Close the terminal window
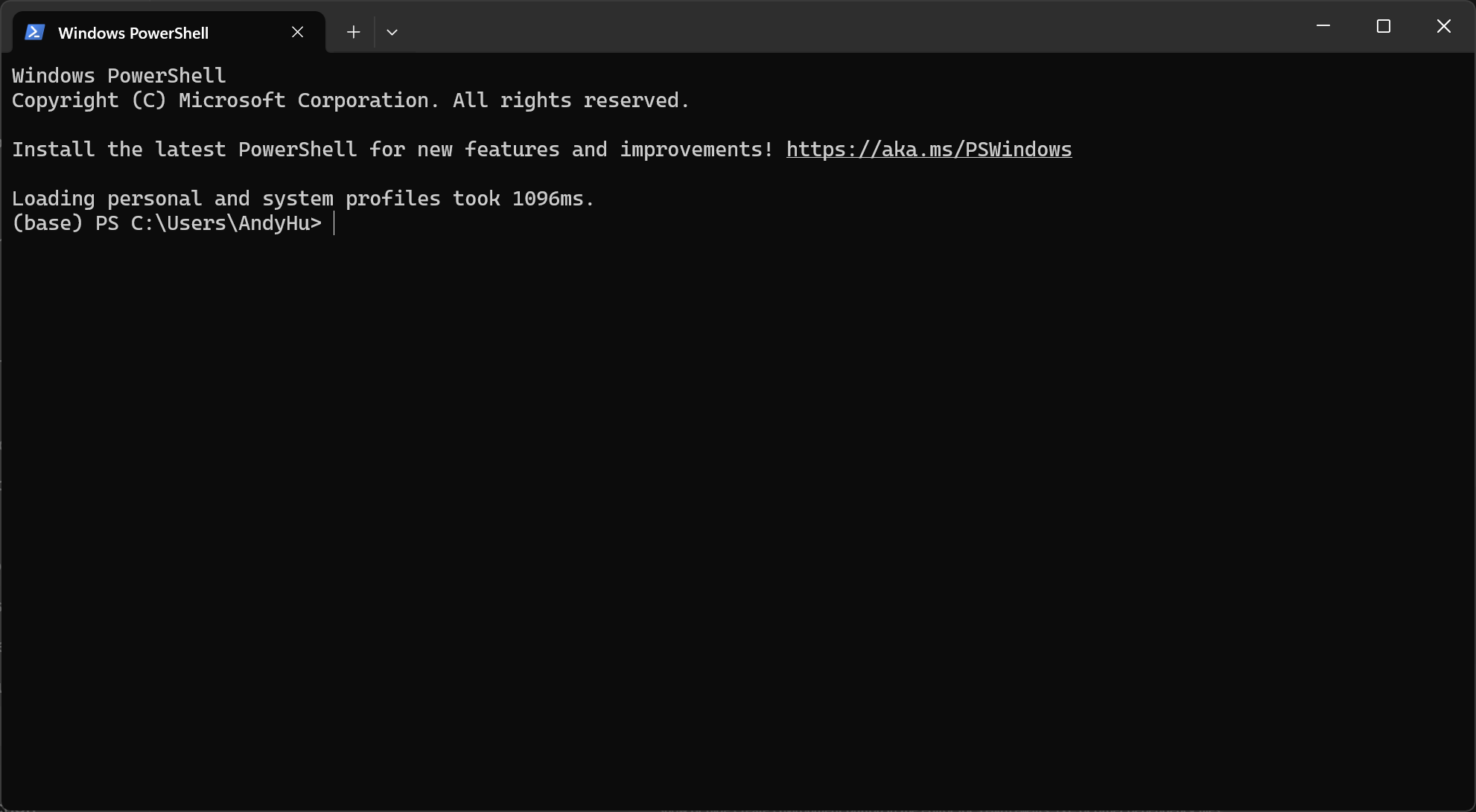1476x812 pixels. pos(1444,26)
